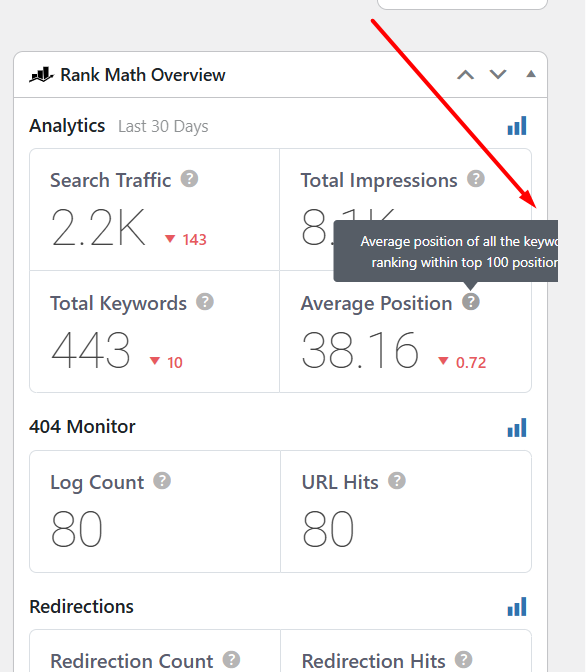Image resolution: width=586 pixels, height=672 pixels.
Task: Click the Rank Math logo icon
Action: tap(41, 75)
